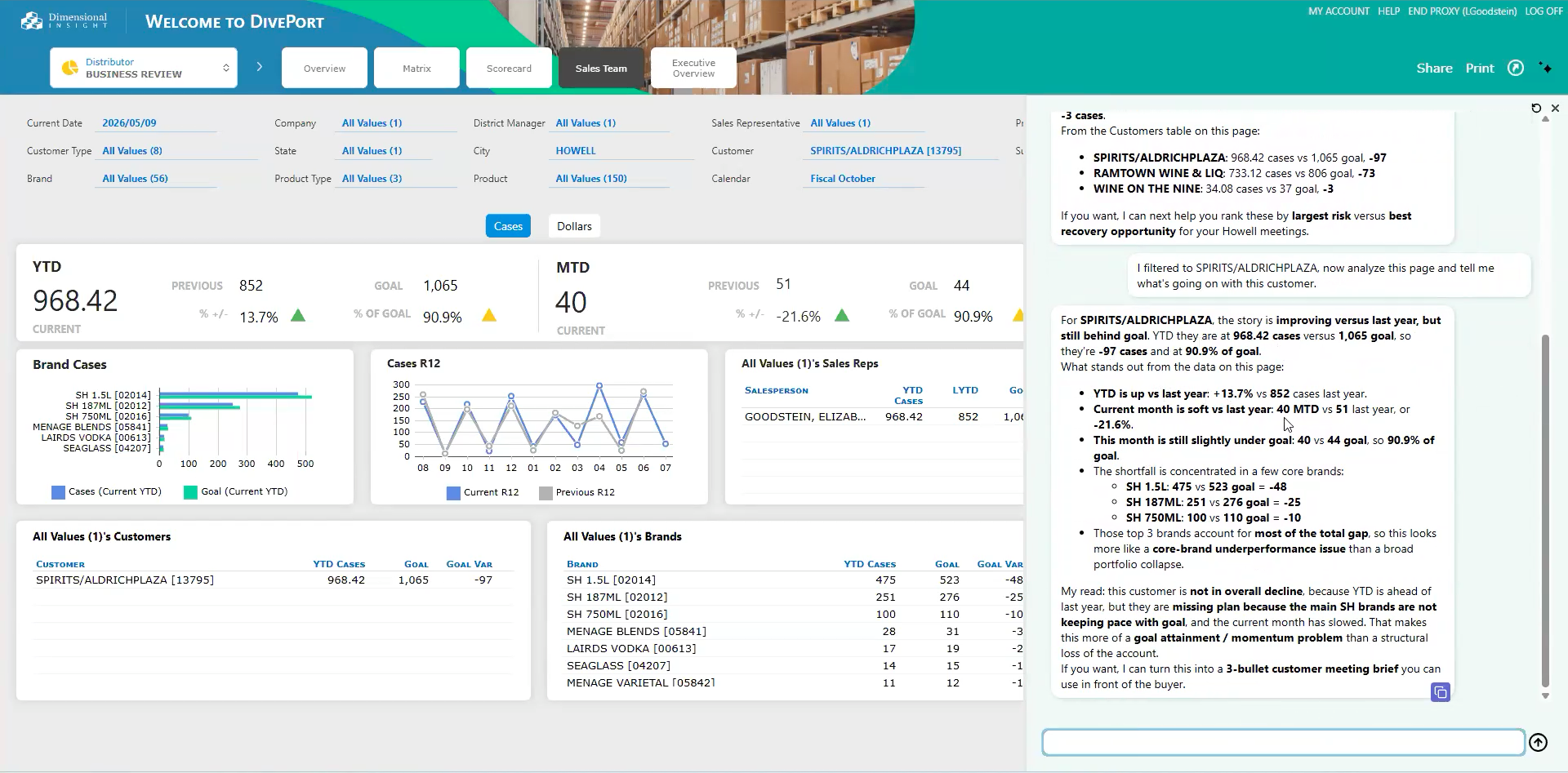1568x773 pixels.
Task: Switch to the Scorecard tab
Action: point(509,68)
